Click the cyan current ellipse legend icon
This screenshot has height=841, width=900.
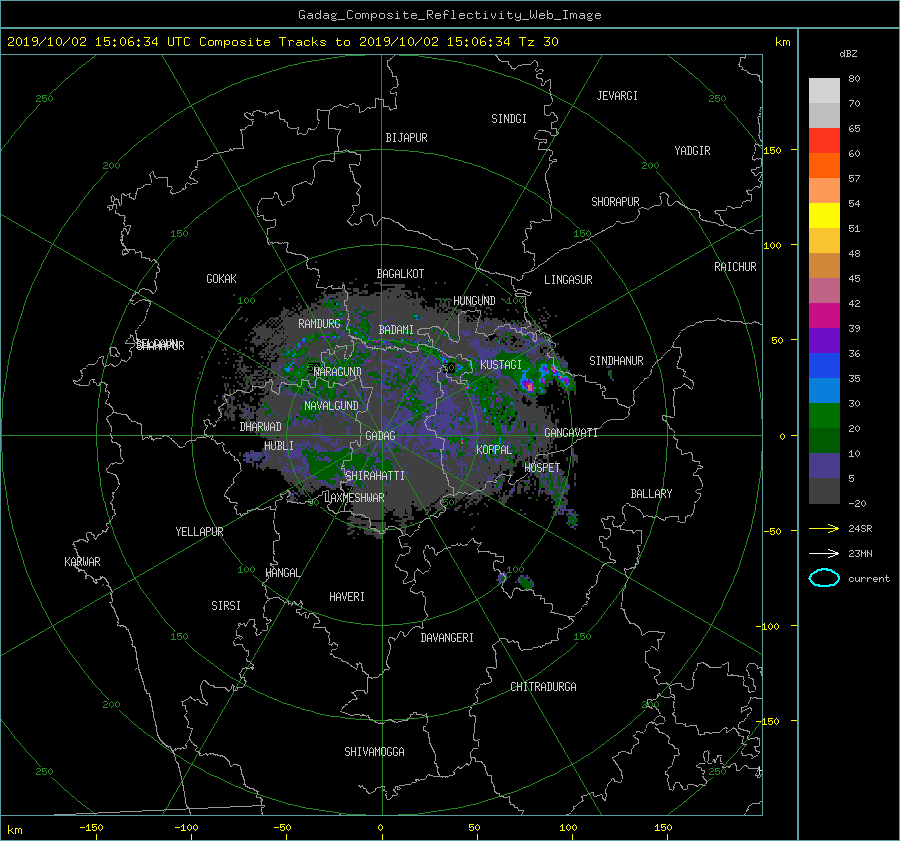[824, 578]
